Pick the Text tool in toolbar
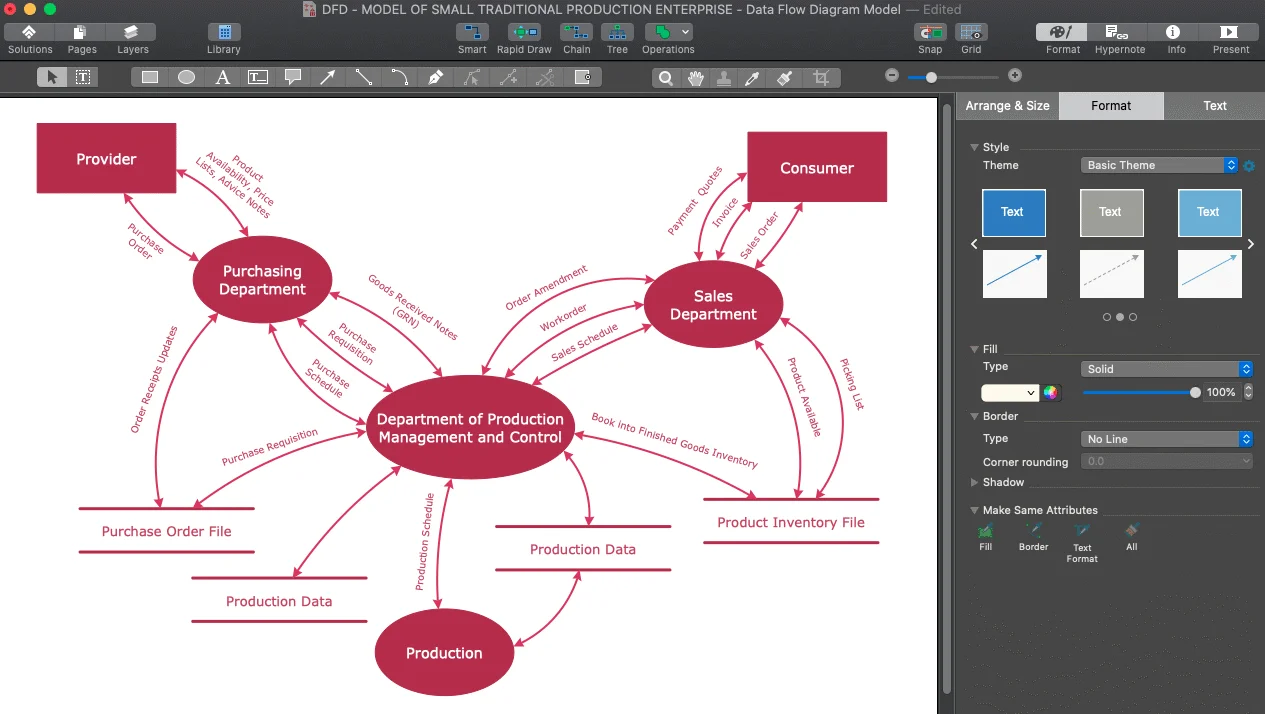This screenshot has width=1265, height=714. click(223, 77)
